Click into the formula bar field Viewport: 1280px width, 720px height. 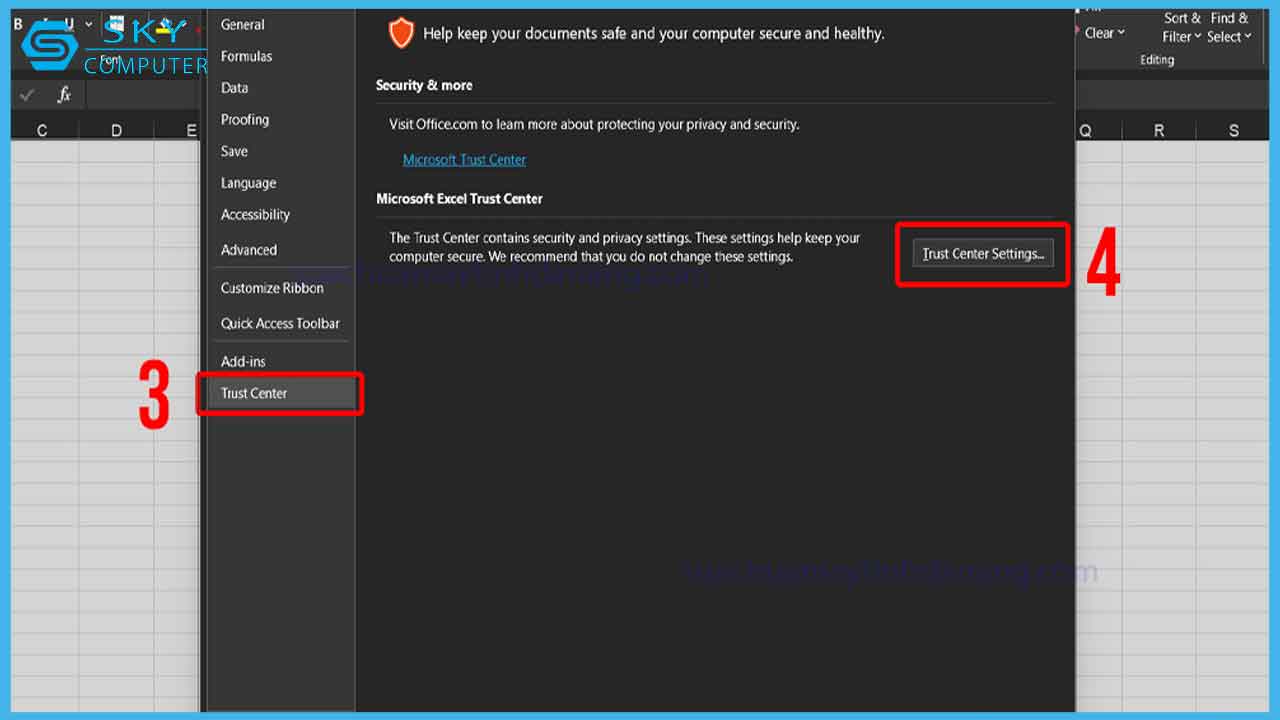(x=144, y=95)
